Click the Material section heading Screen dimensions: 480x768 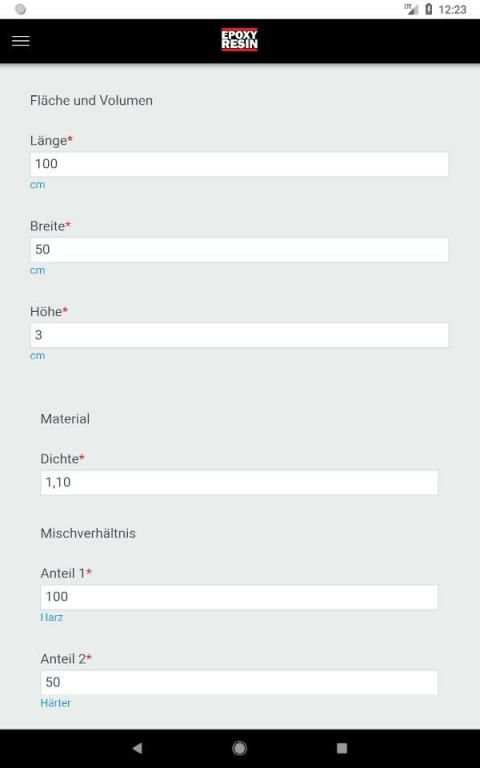(65, 419)
